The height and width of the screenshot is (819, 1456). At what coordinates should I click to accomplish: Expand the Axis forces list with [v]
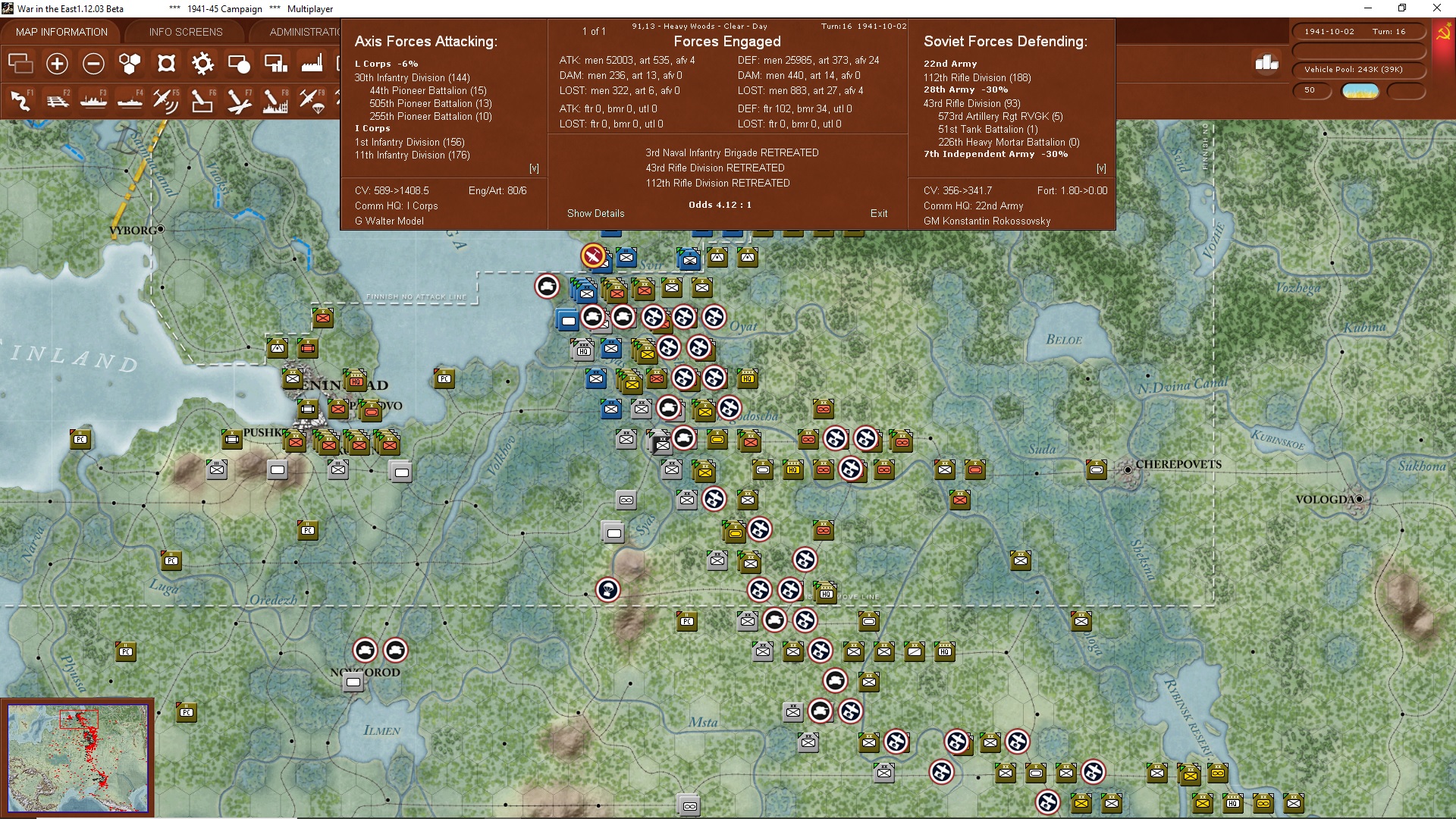click(534, 168)
